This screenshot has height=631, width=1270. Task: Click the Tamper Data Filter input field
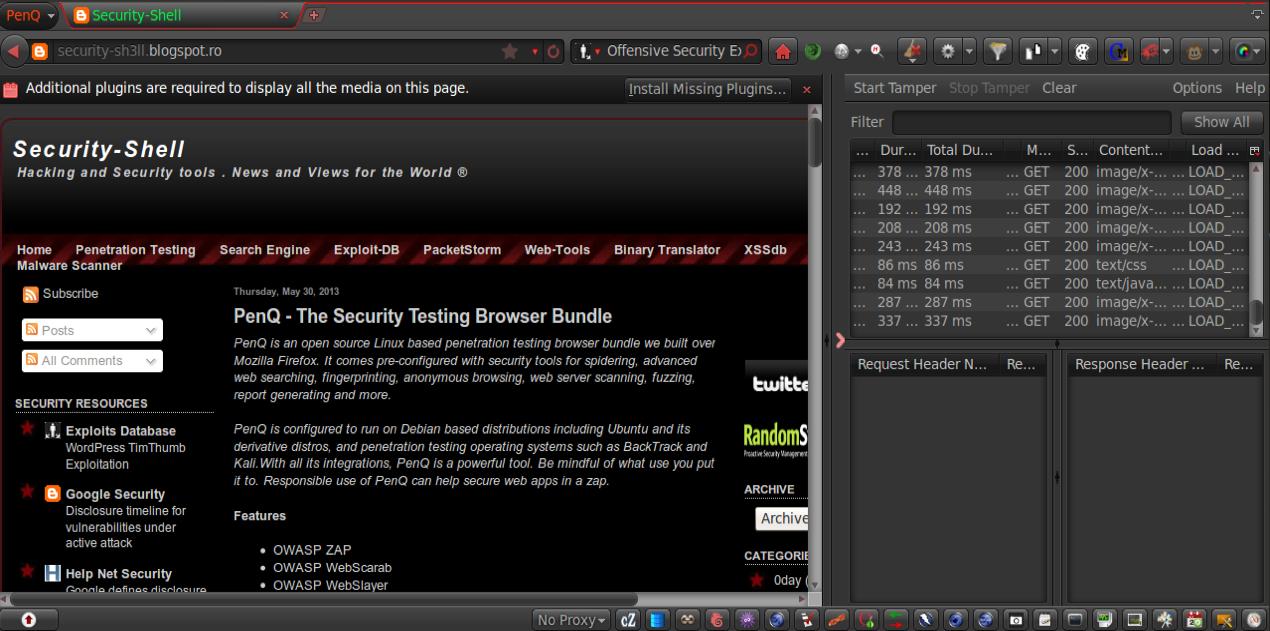click(1031, 122)
